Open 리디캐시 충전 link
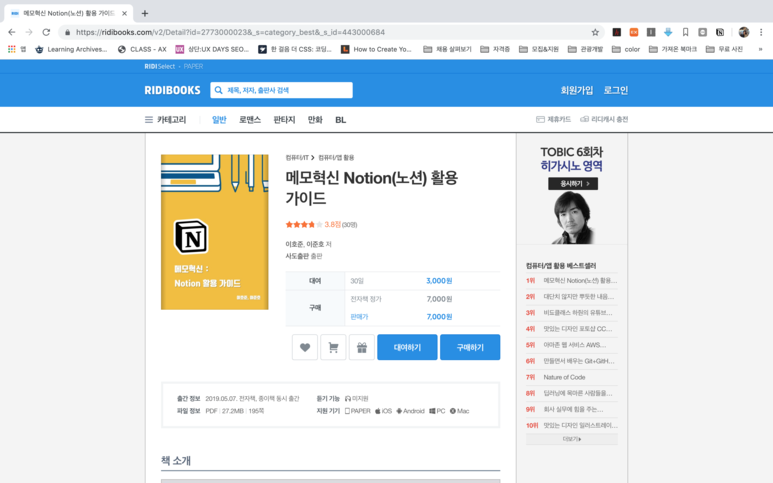Viewport: 773px width, 483px height. [x=604, y=119]
